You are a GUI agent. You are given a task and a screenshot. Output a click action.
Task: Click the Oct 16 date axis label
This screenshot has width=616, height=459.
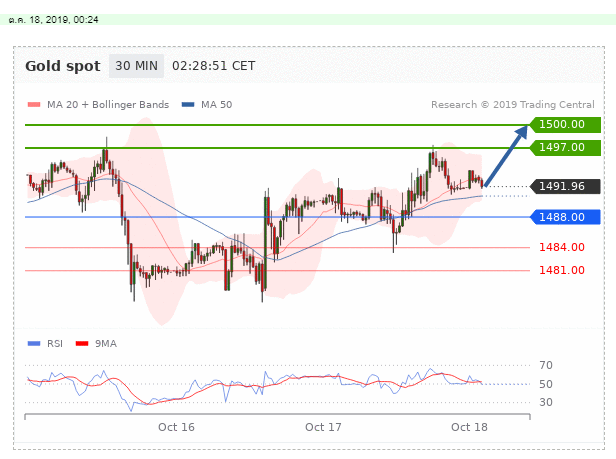click(x=176, y=427)
